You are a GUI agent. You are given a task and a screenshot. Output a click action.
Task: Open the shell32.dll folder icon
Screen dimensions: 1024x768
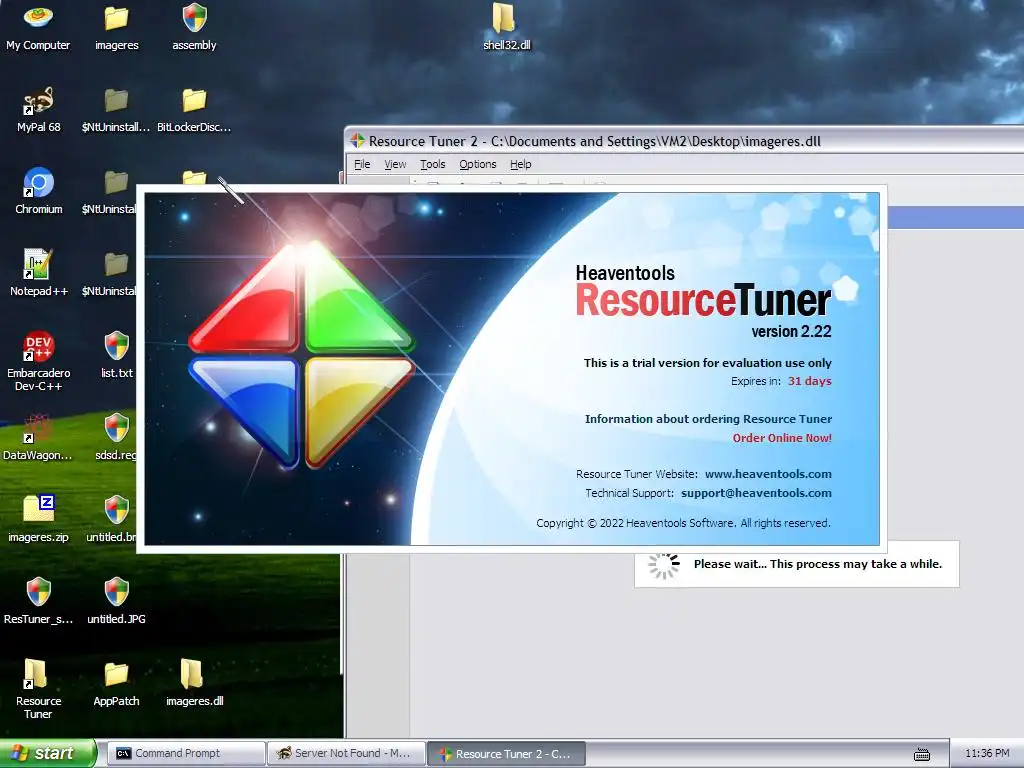pos(506,27)
